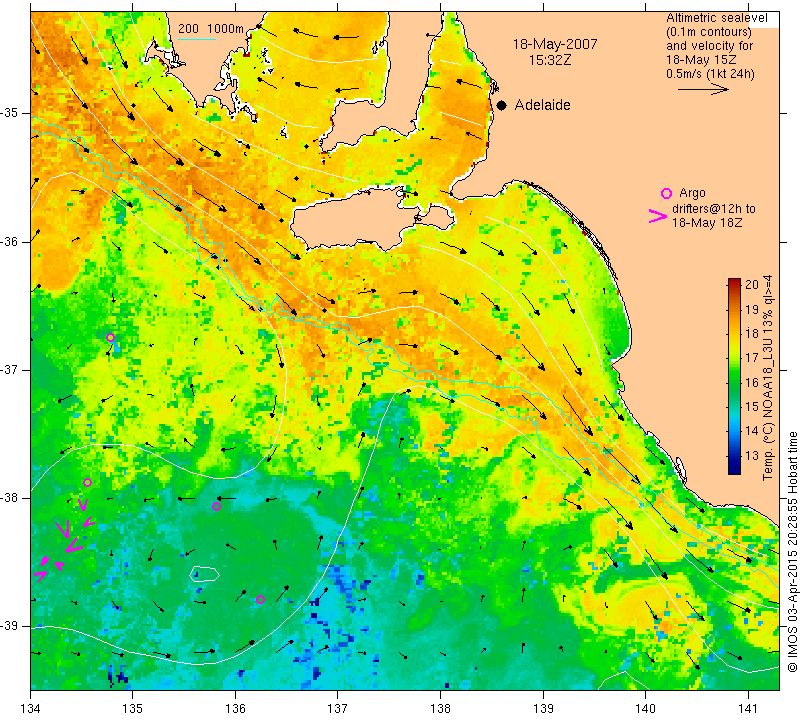Click the Argo float marker near 38.8°S 136.2°E

(x=260, y=600)
